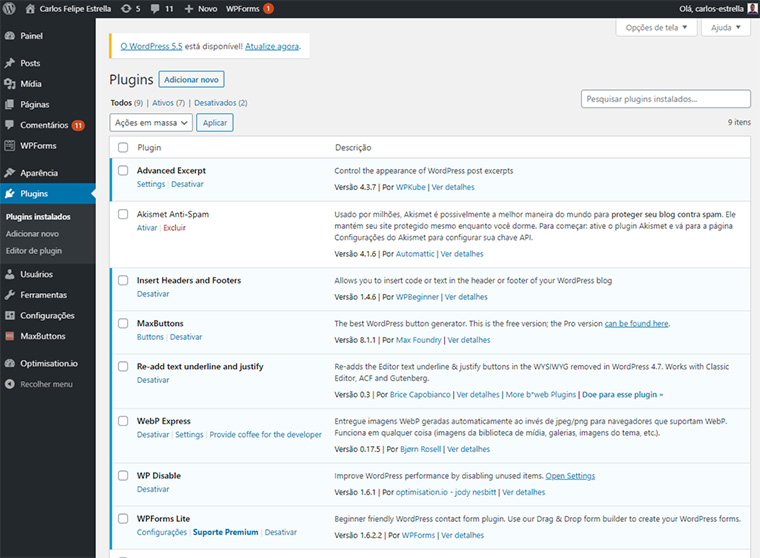Click the Atualize agora update link
Image resolution: width=760 pixels, height=558 pixels.
tap(272, 46)
